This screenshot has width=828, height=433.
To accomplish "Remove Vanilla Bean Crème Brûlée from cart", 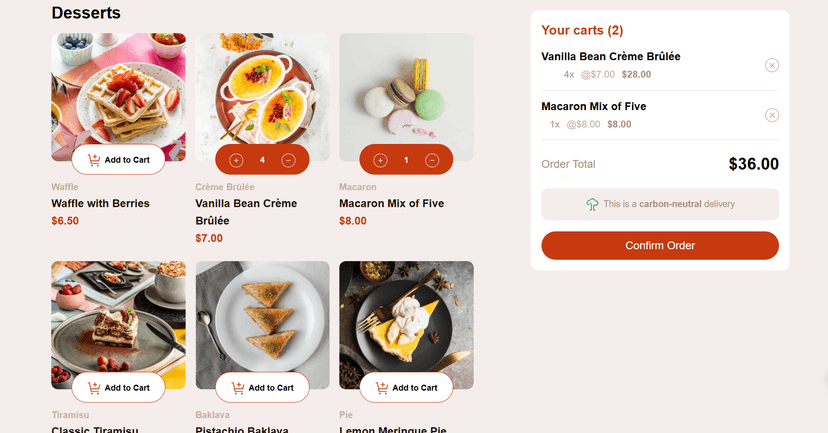I will point(772,65).
